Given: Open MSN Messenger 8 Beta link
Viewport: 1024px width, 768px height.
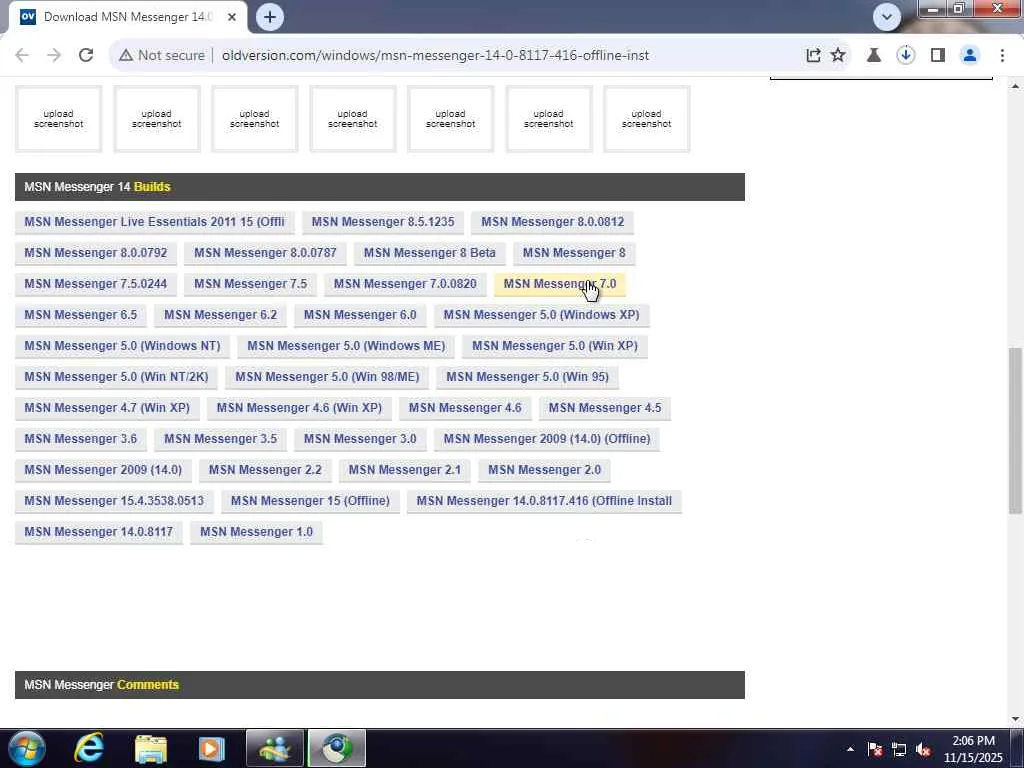Looking at the screenshot, I should point(430,253).
